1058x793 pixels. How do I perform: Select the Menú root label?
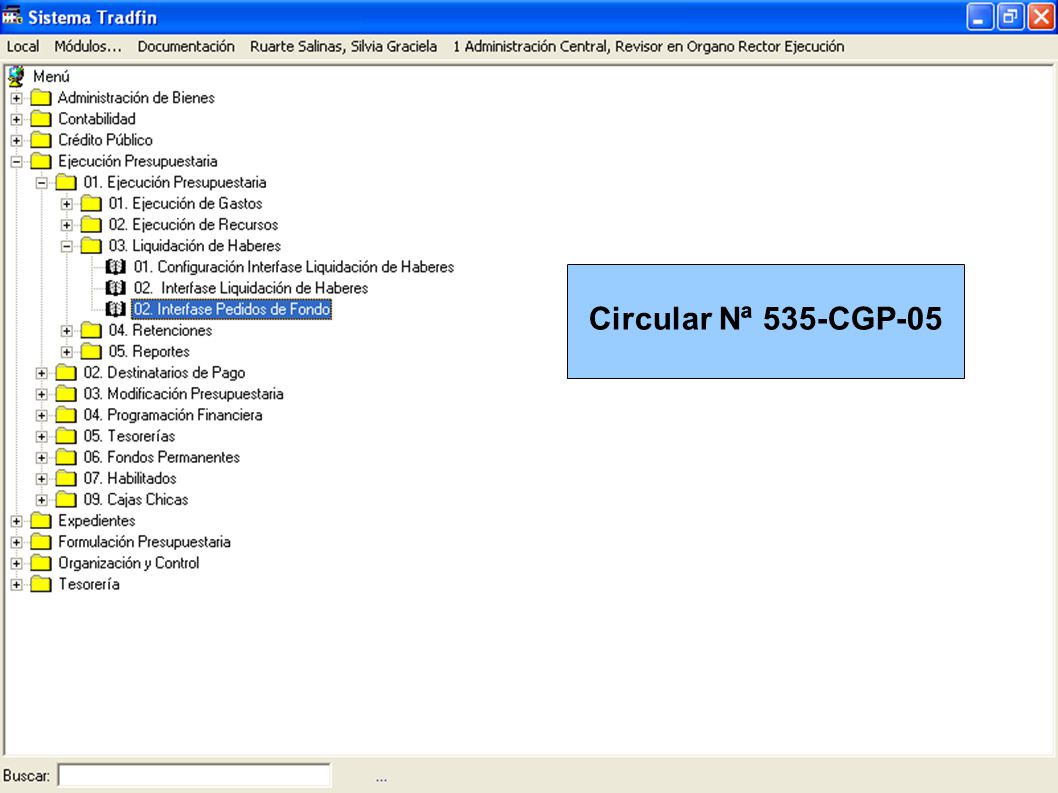point(51,77)
